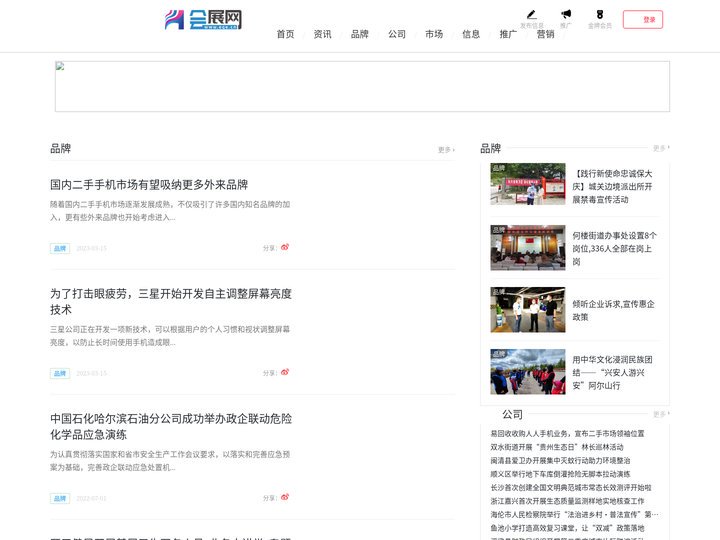Open sidebar link 倾听企业诉求,宣传惠企政策
720x540 pixels.
coord(613,310)
